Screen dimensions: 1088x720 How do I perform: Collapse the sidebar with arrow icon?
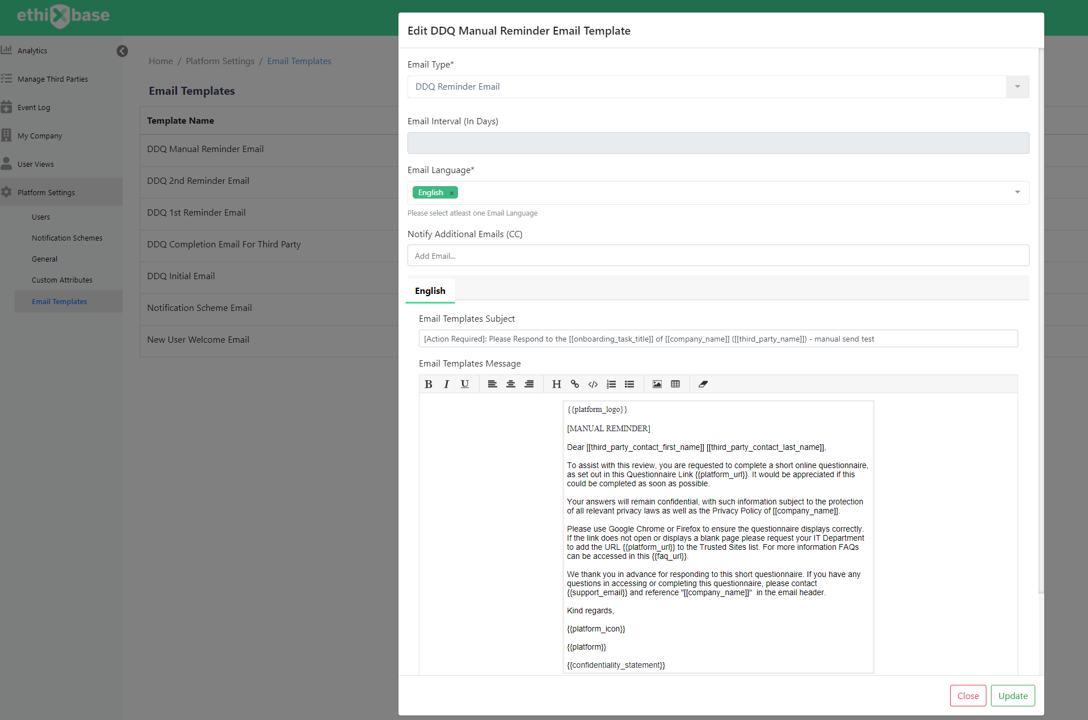coord(122,51)
